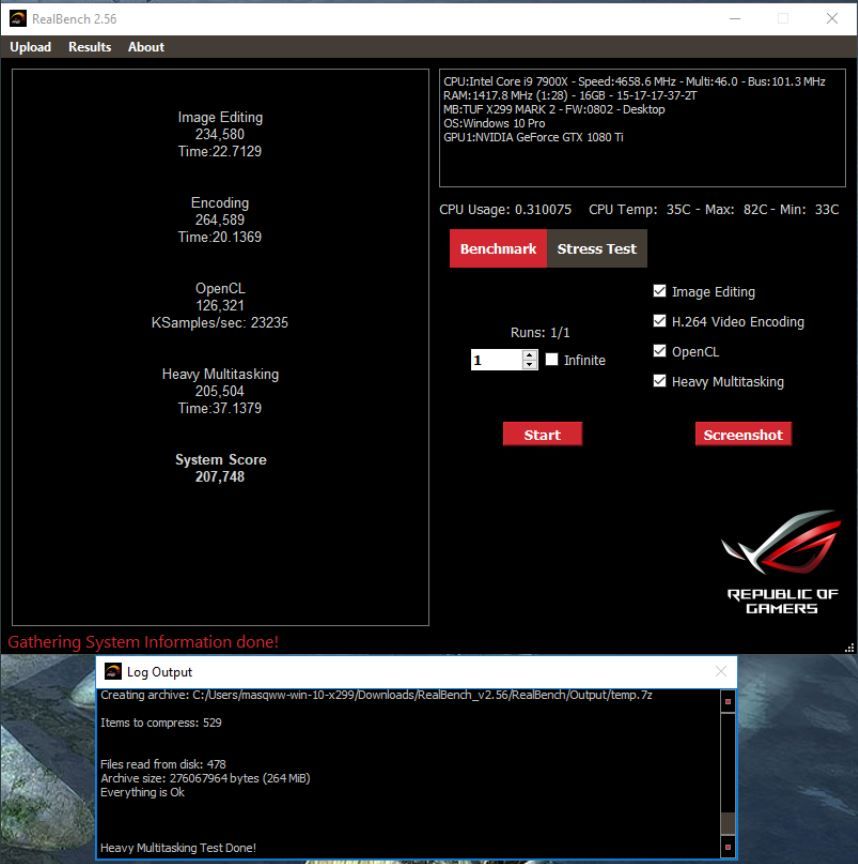Enable the Infinite runs checkbox
The width and height of the screenshot is (858, 864).
tap(552, 359)
